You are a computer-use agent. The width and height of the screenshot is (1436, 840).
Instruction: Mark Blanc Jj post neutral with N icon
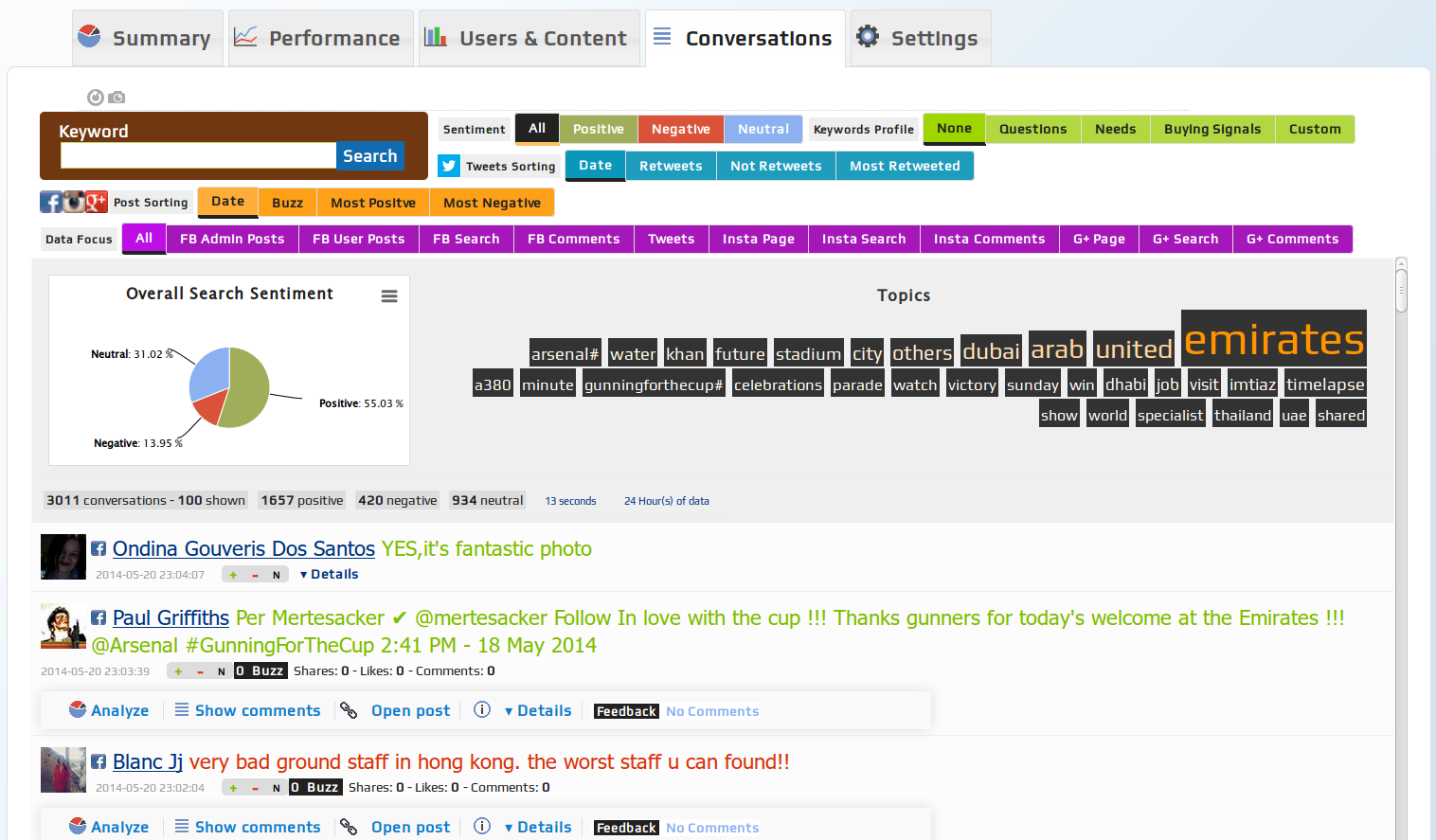(x=277, y=788)
